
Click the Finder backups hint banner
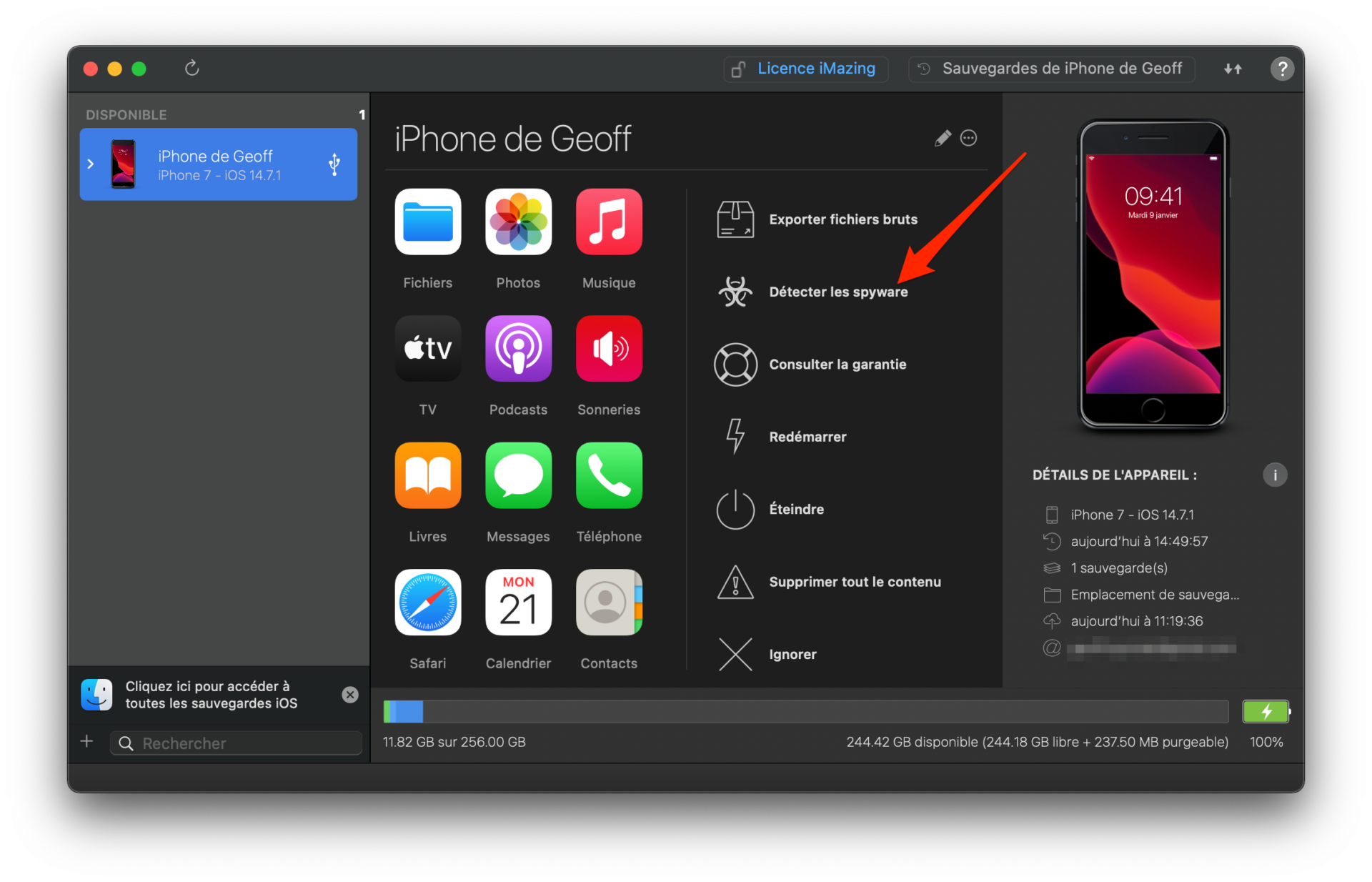(x=210, y=695)
